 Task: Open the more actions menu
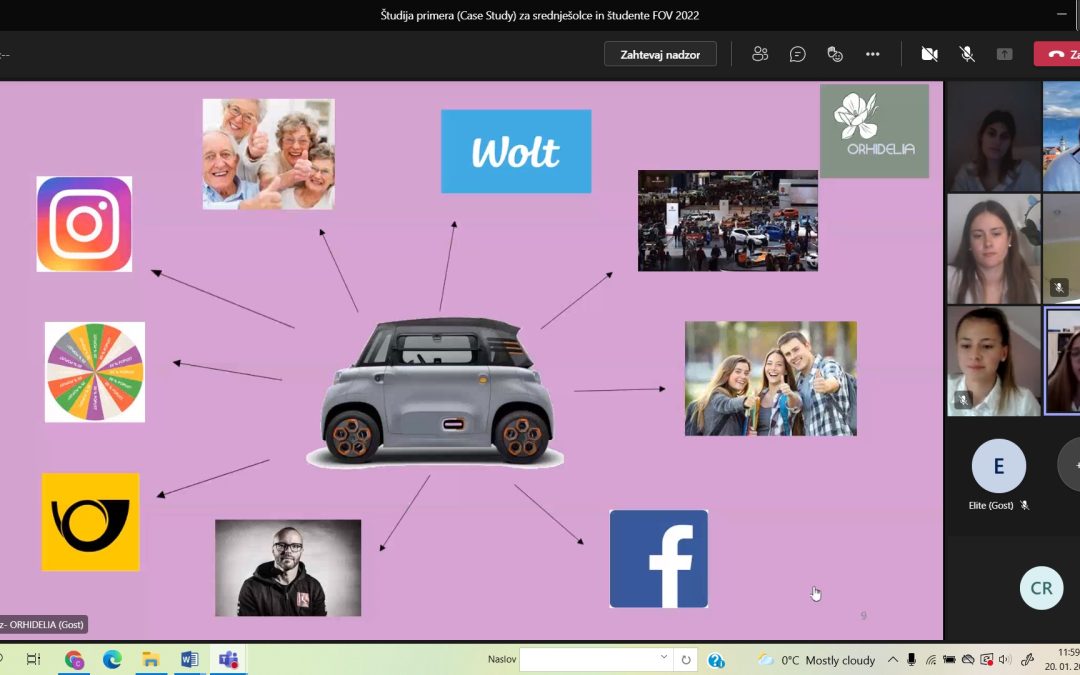pyautogui.click(x=873, y=54)
